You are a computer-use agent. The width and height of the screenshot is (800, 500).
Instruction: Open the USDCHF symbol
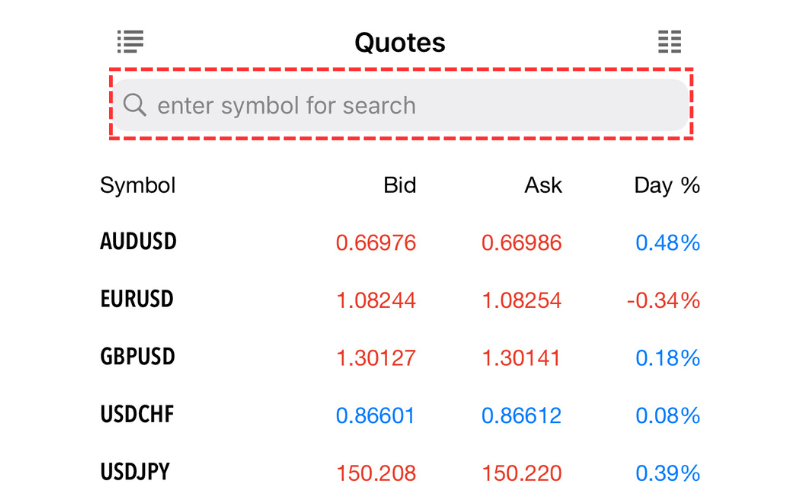tap(138, 415)
